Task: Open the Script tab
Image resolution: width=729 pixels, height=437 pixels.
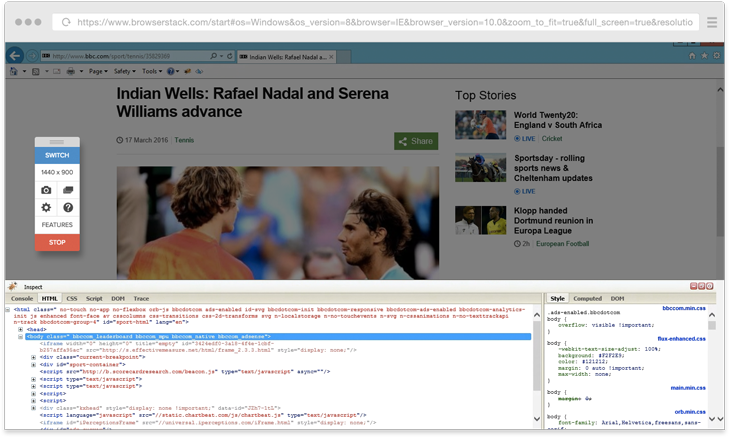Action: 94,298
